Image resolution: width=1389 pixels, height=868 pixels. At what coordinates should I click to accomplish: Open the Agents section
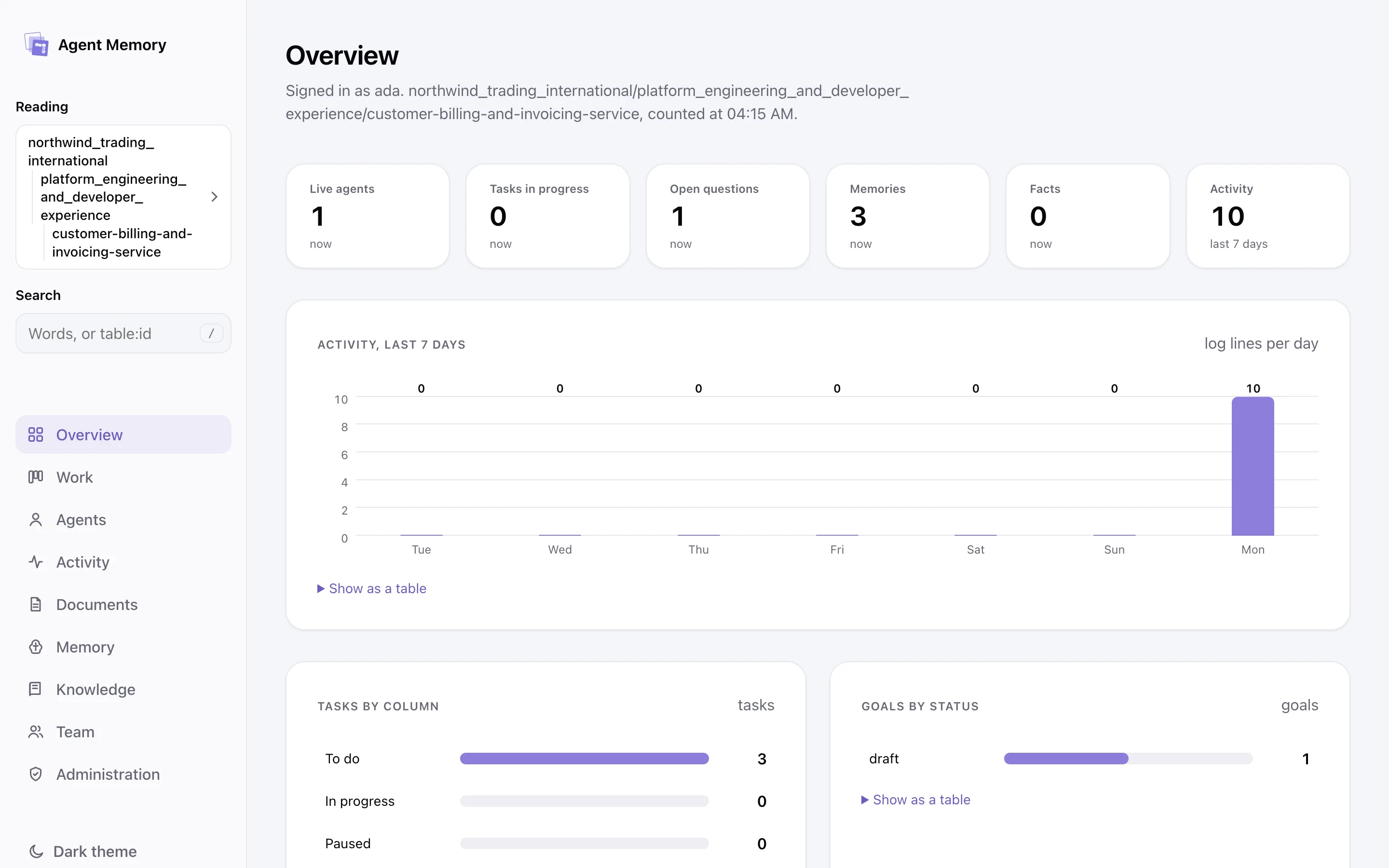pos(123,519)
